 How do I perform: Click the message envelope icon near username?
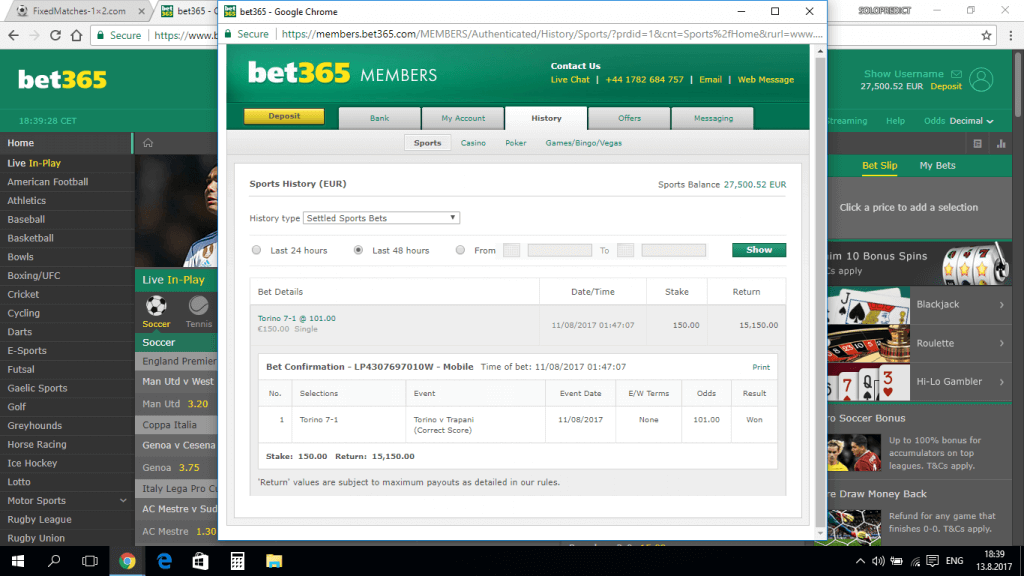[956, 74]
